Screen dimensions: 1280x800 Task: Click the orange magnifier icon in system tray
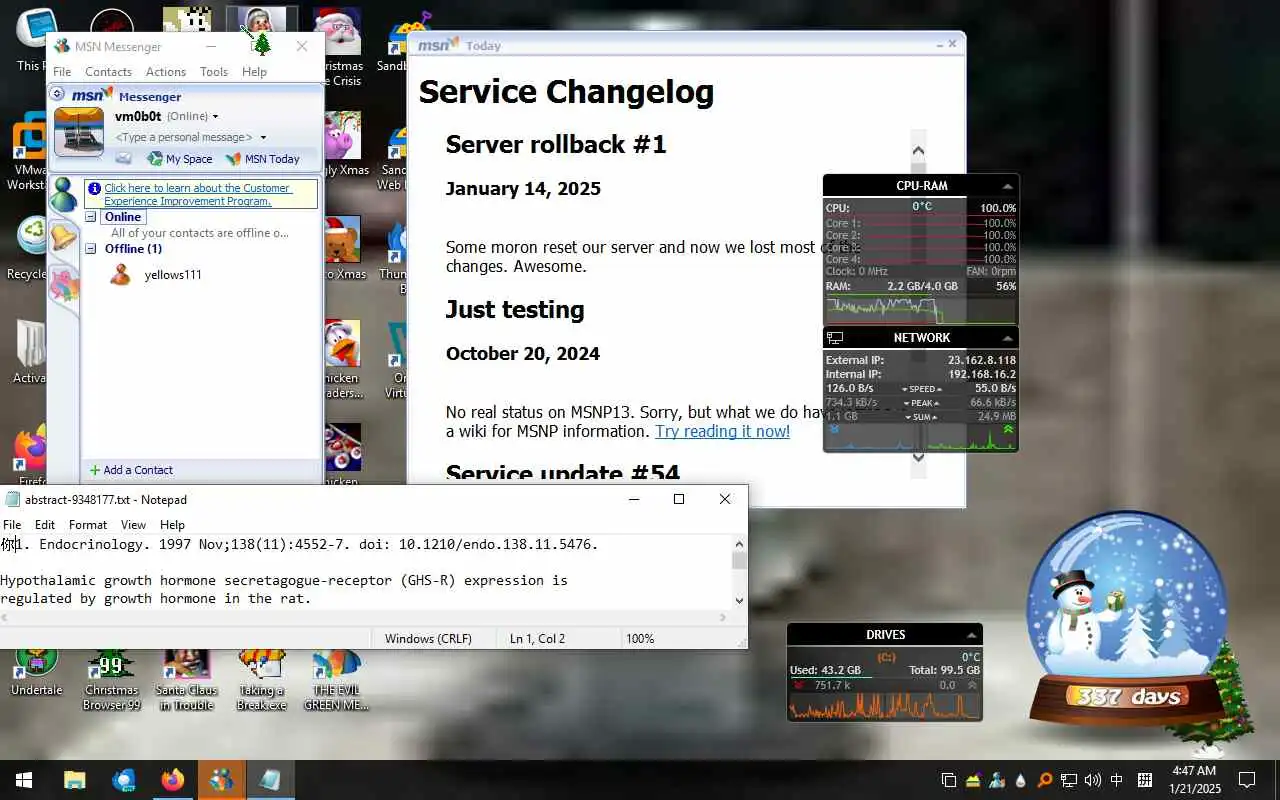tap(1045, 780)
